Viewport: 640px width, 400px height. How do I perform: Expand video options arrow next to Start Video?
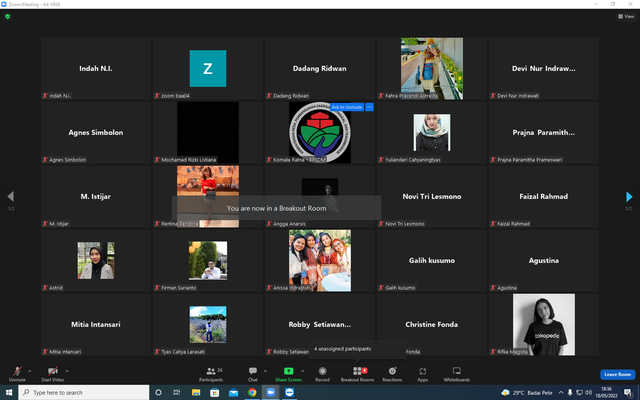click(x=67, y=371)
